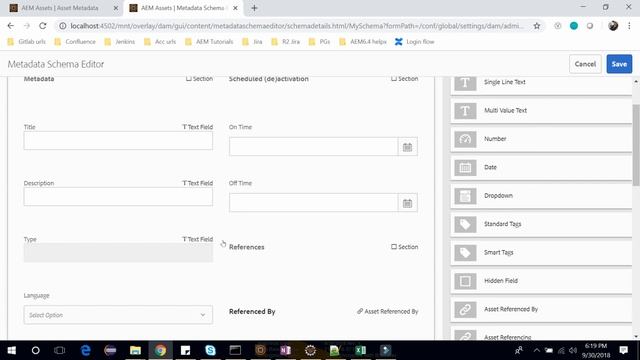Open a new browser tab
This screenshot has width=640, height=360.
(x=254, y=8)
